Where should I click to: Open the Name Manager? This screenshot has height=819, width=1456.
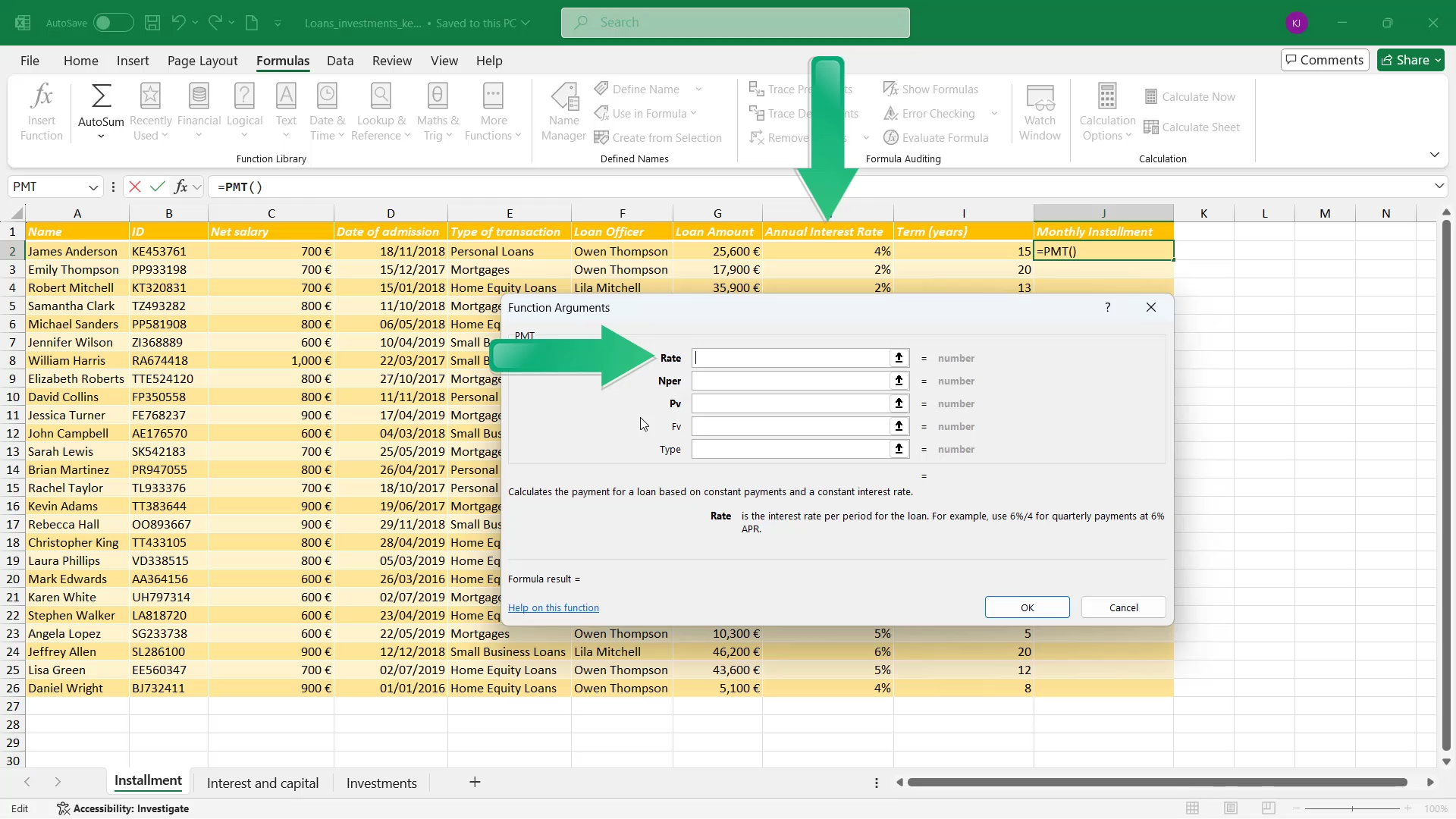(x=563, y=112)
